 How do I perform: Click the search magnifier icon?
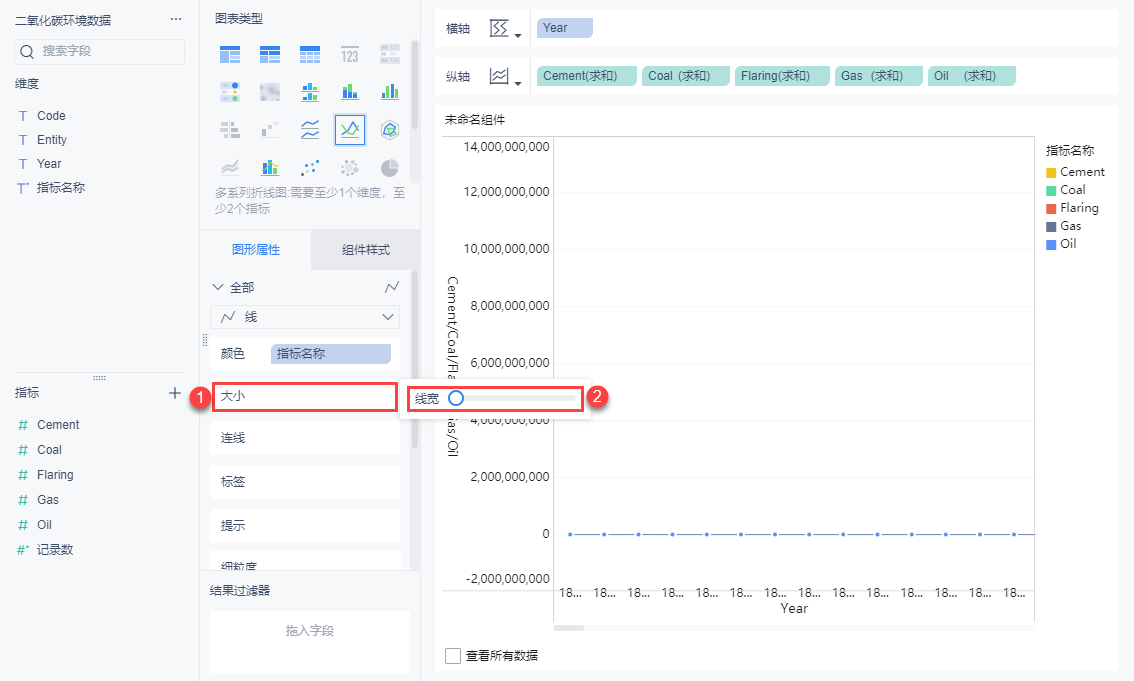point(27,51)
